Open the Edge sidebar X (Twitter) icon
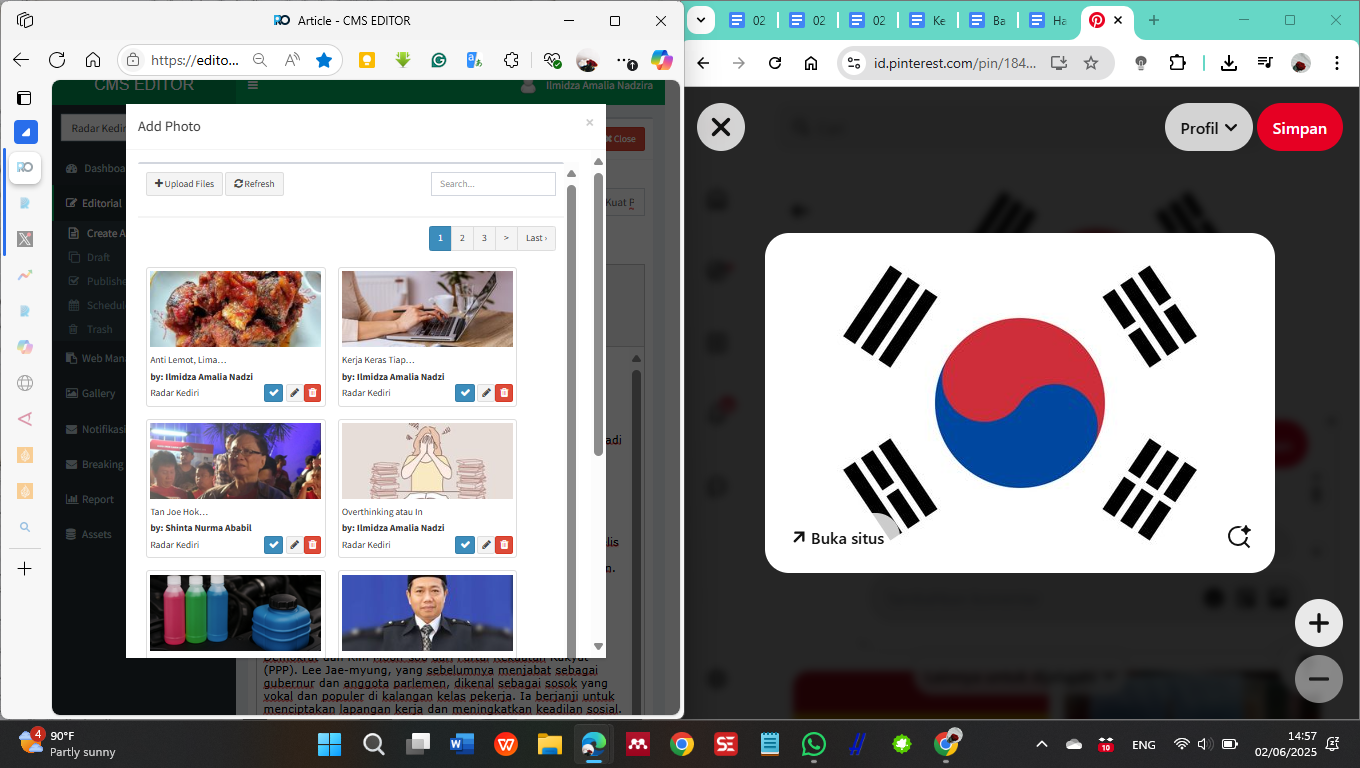 click(25, 239)
